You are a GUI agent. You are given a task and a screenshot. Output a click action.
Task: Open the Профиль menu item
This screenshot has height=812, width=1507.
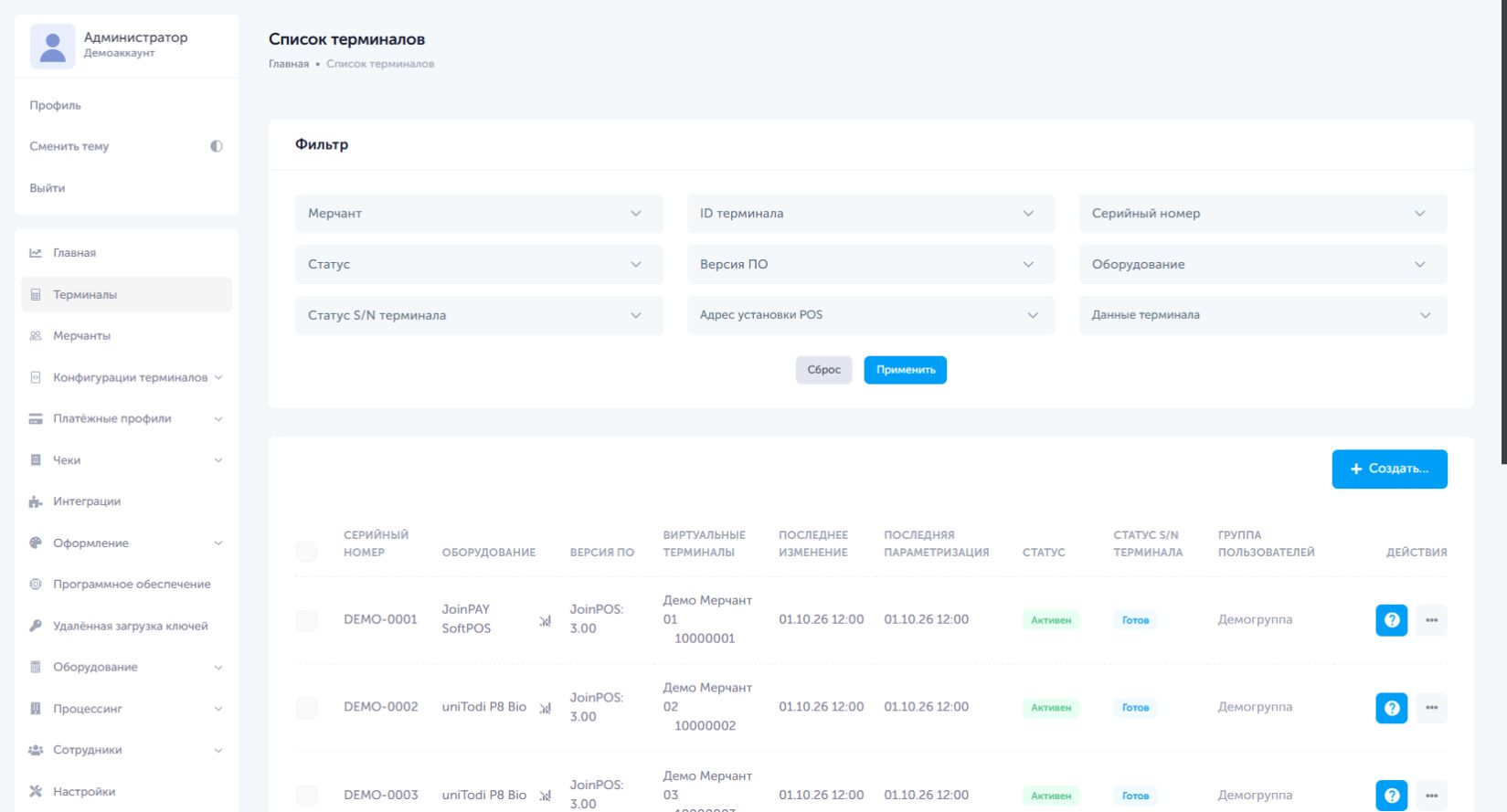55,105
